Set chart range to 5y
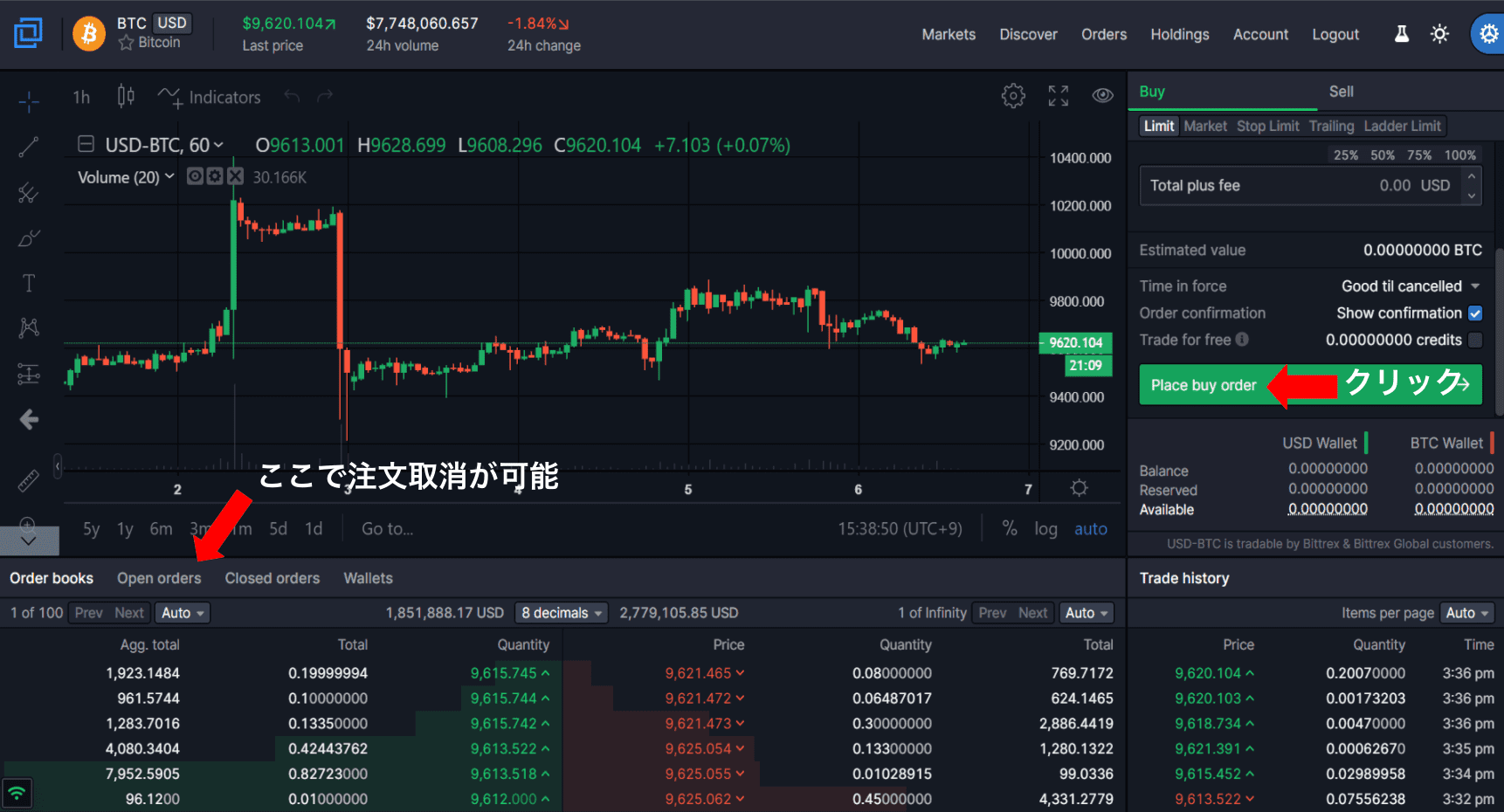The height and width of the screenshot is (812, 1504). (x=91, y=529)
